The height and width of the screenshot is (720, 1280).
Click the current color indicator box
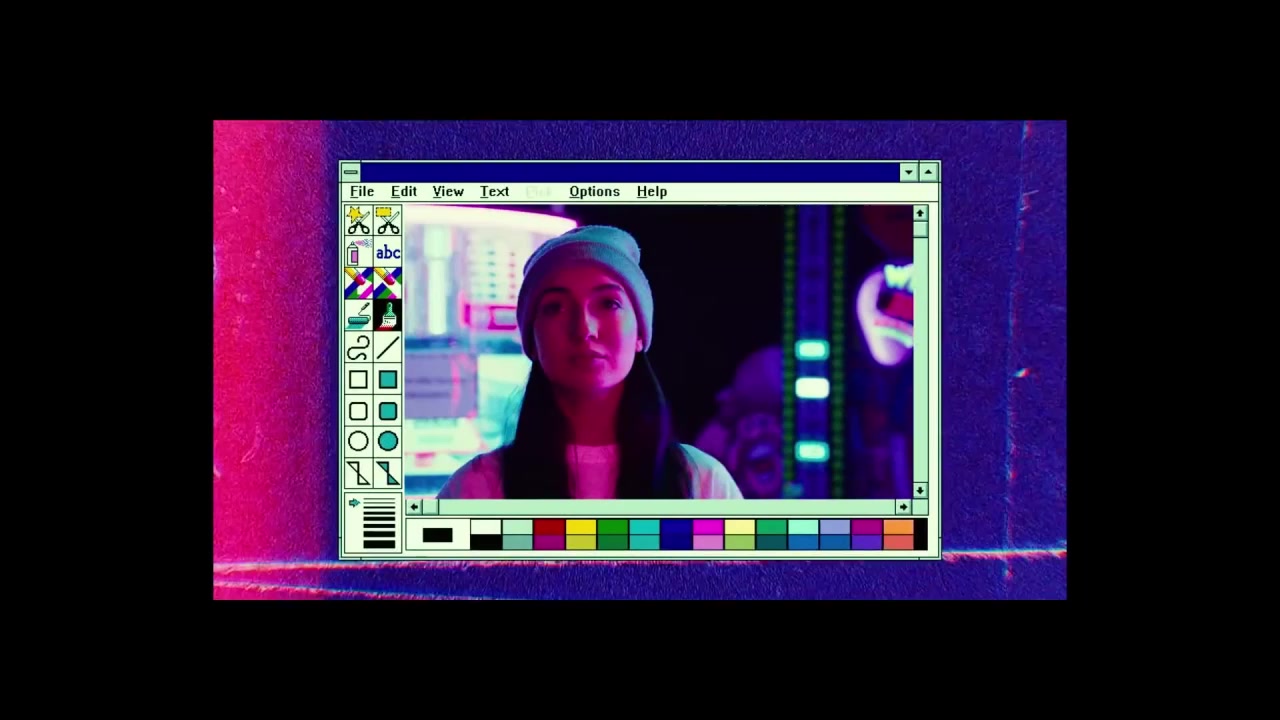(x=437, y=535)
